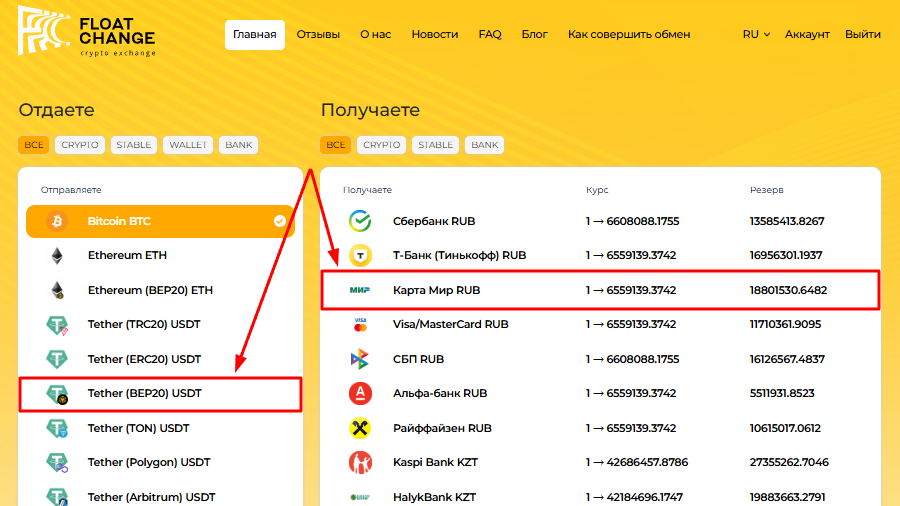Click the HalykBank green logo

click(x=360, y=497)
